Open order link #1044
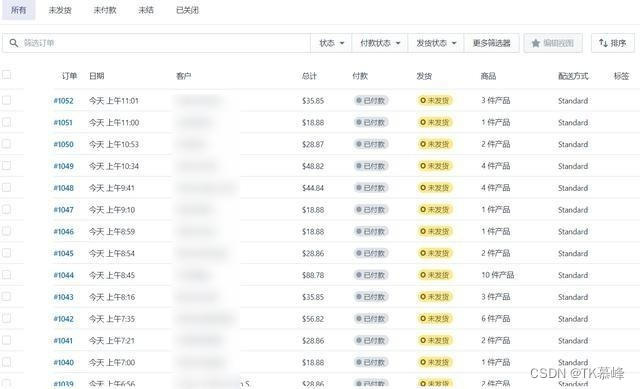Screen dimensions: 640x389 (x=63, y=276)
